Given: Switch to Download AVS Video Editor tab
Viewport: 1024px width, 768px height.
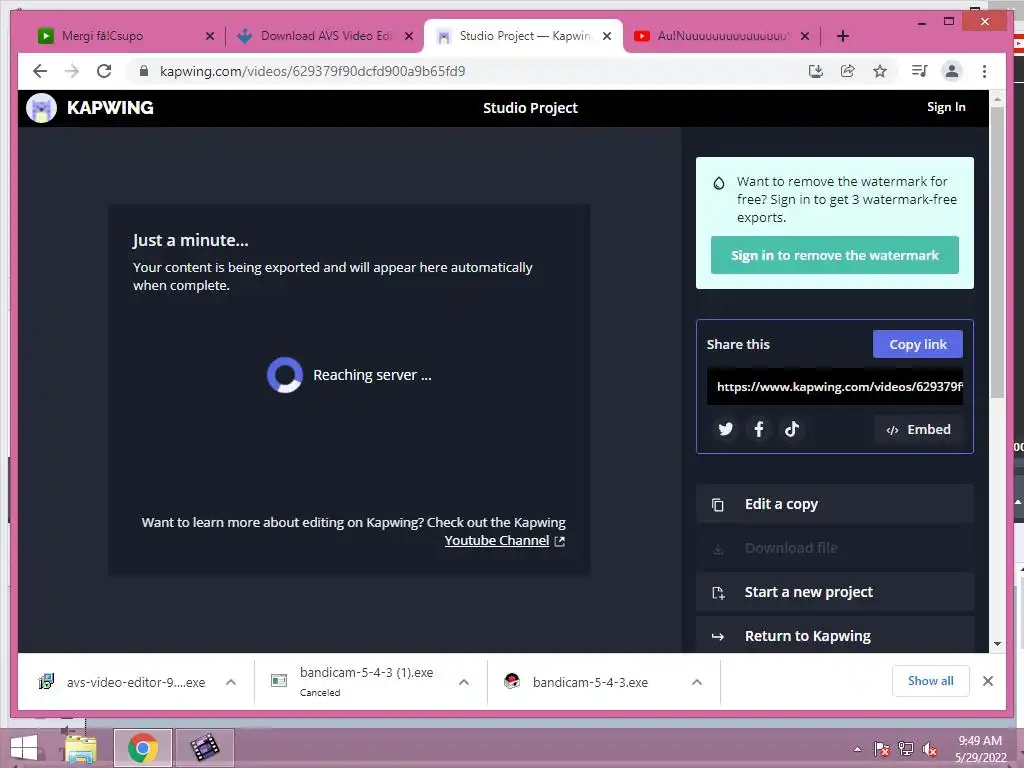Looking at the screenshot, I should (325, 36).
